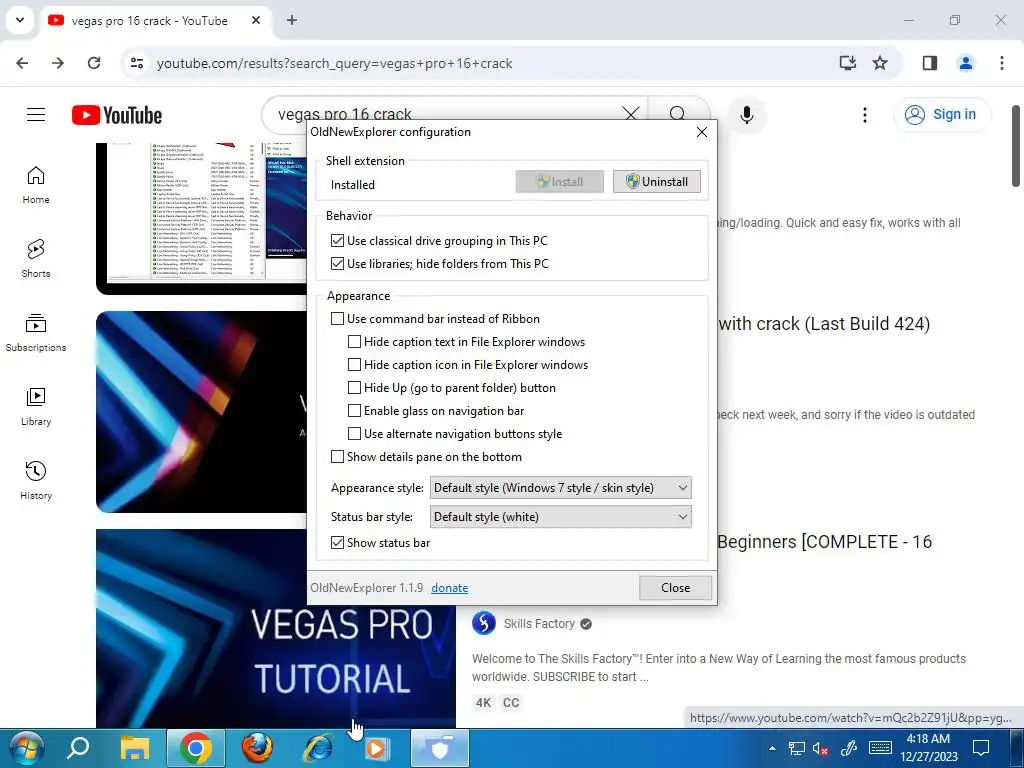The width and height of the screenshot is (1024, 768).
Task: Click the donate link
Action: [449, 588]
